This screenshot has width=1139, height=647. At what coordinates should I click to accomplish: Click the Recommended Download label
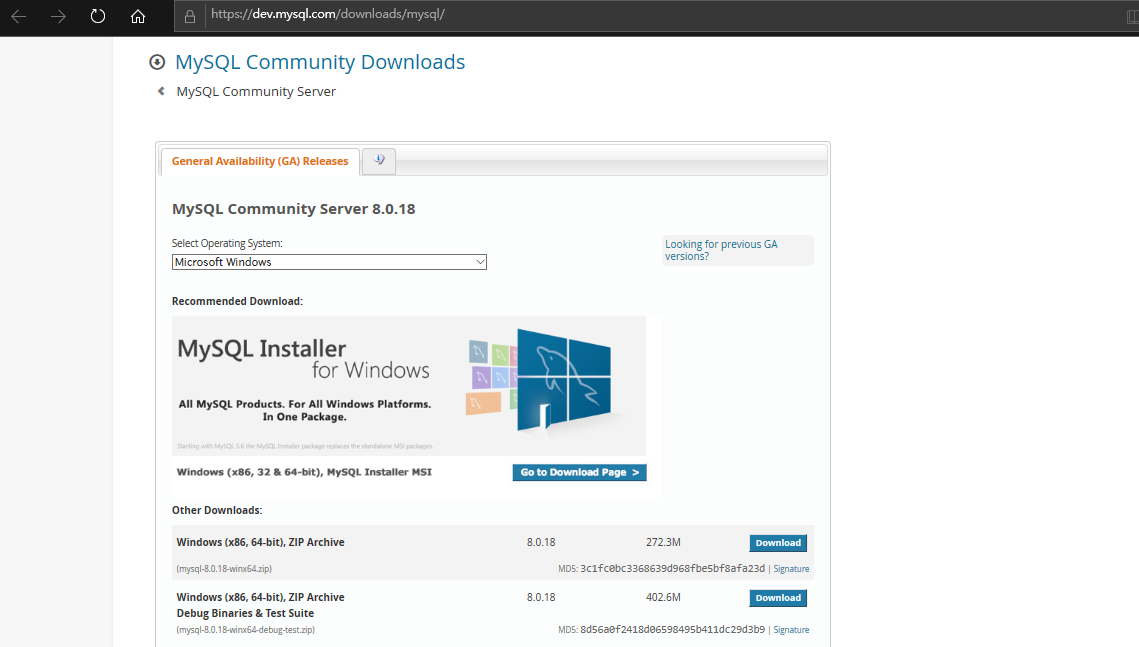pyautogui.click(x=237, y=301)
